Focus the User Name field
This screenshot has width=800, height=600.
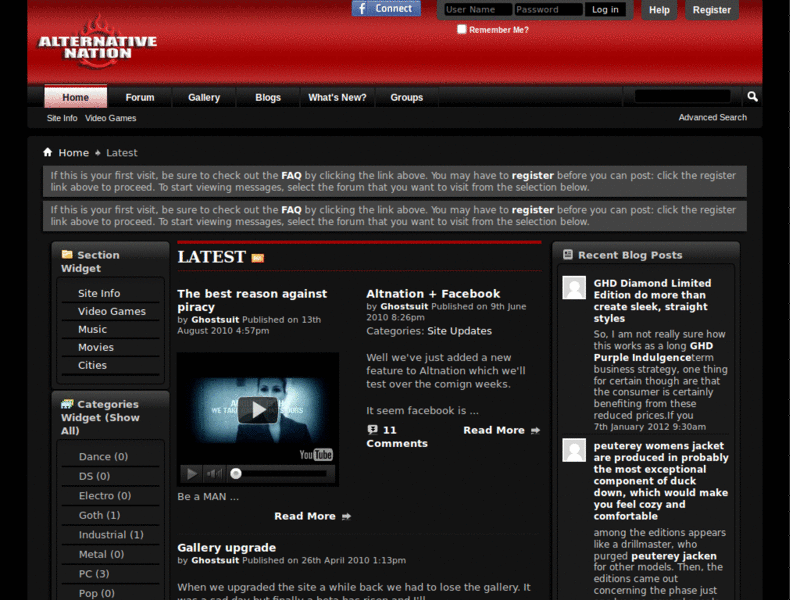(x=478, y=9)
